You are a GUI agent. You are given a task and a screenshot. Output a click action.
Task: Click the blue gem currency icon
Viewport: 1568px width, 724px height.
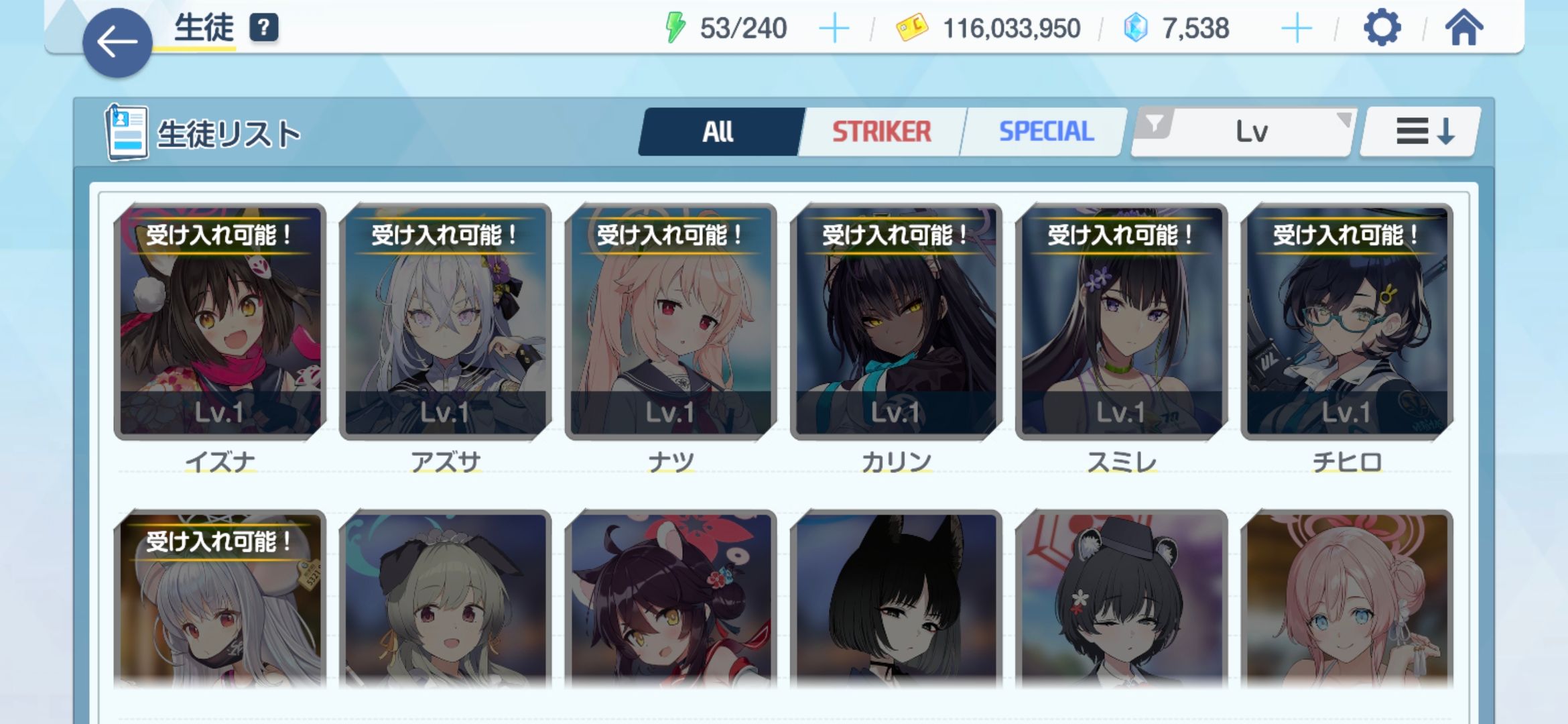click(1136, 28)
